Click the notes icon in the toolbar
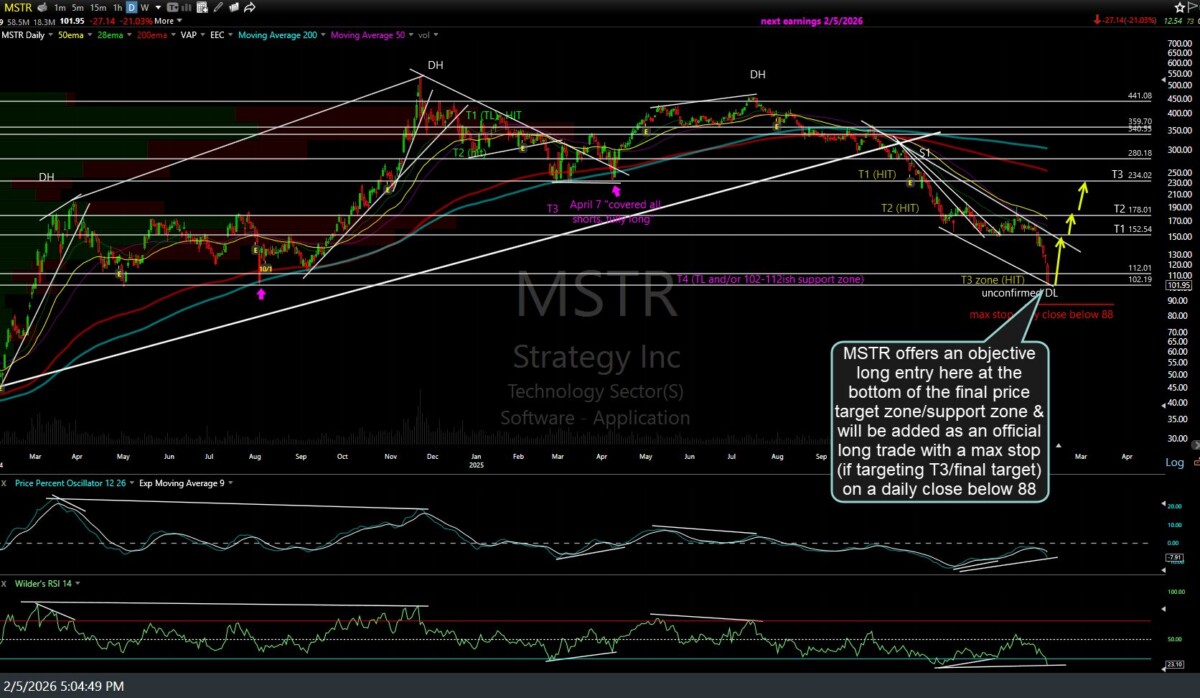 coord(234,8)
